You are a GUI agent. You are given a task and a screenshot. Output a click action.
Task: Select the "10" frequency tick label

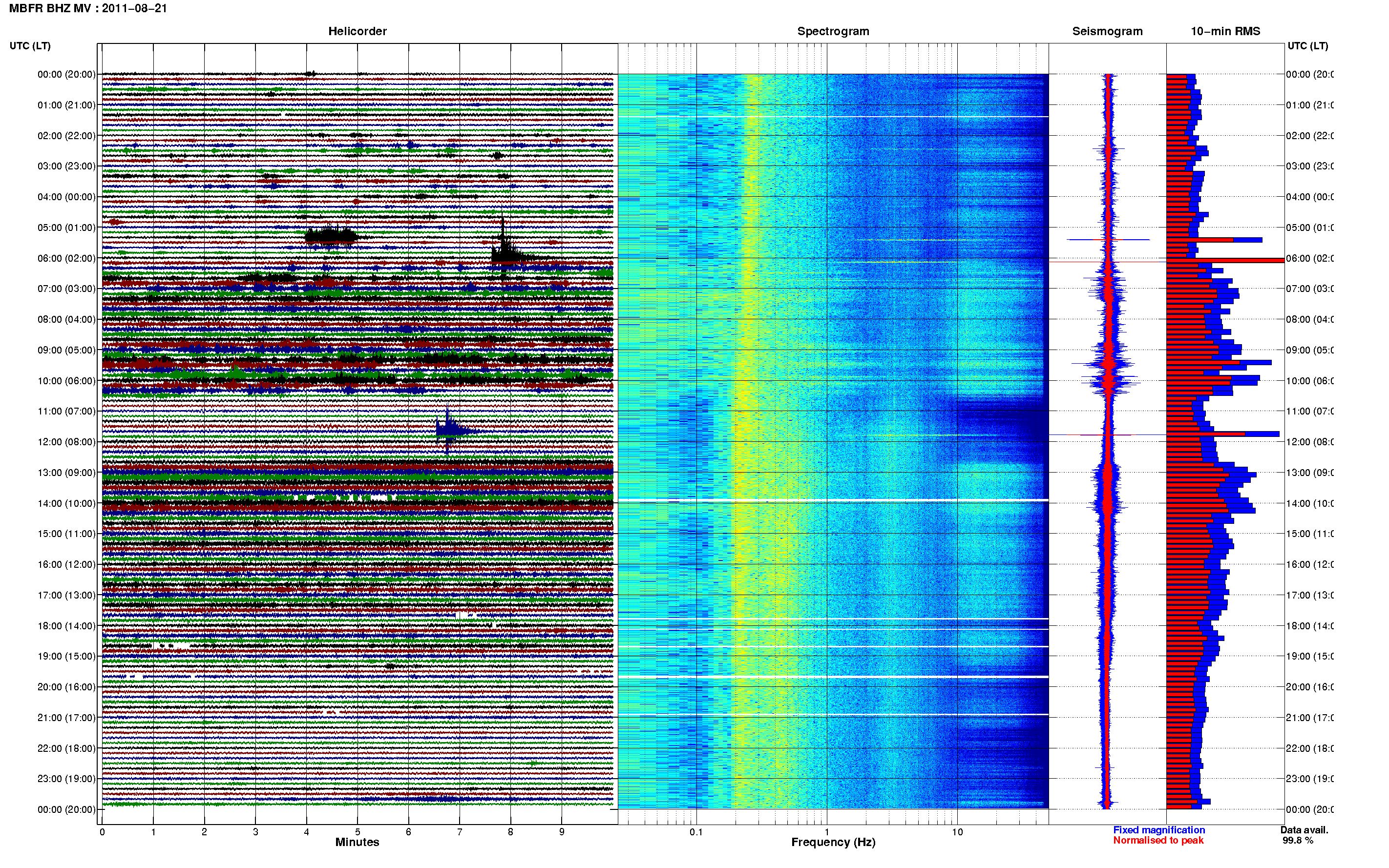click(x=957, y=832)
